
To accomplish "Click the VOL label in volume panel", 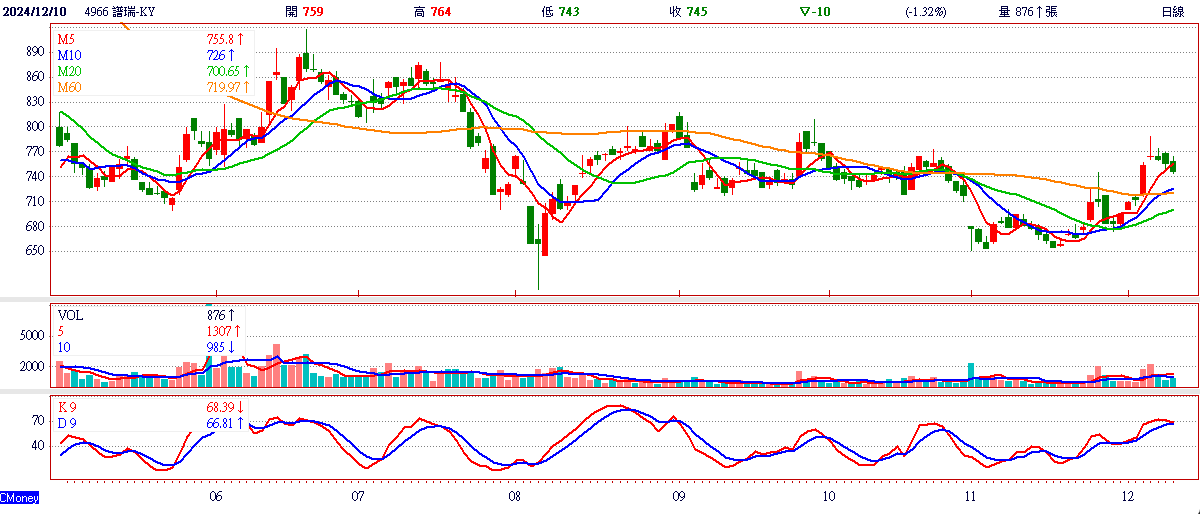I will pos(71,314).
